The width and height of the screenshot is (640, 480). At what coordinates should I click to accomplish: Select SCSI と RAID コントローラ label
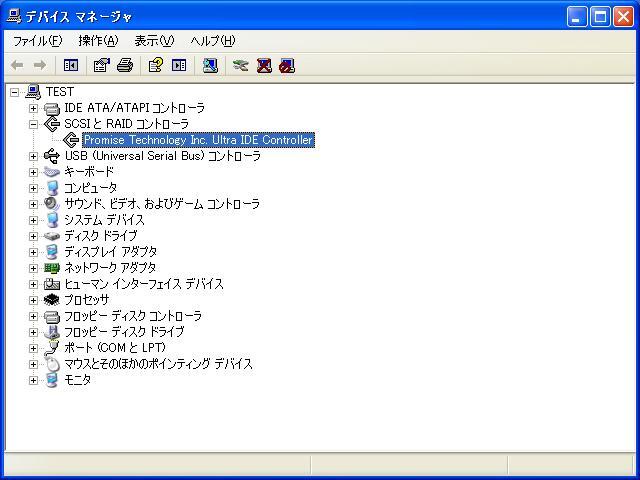(x=127, y=124)
